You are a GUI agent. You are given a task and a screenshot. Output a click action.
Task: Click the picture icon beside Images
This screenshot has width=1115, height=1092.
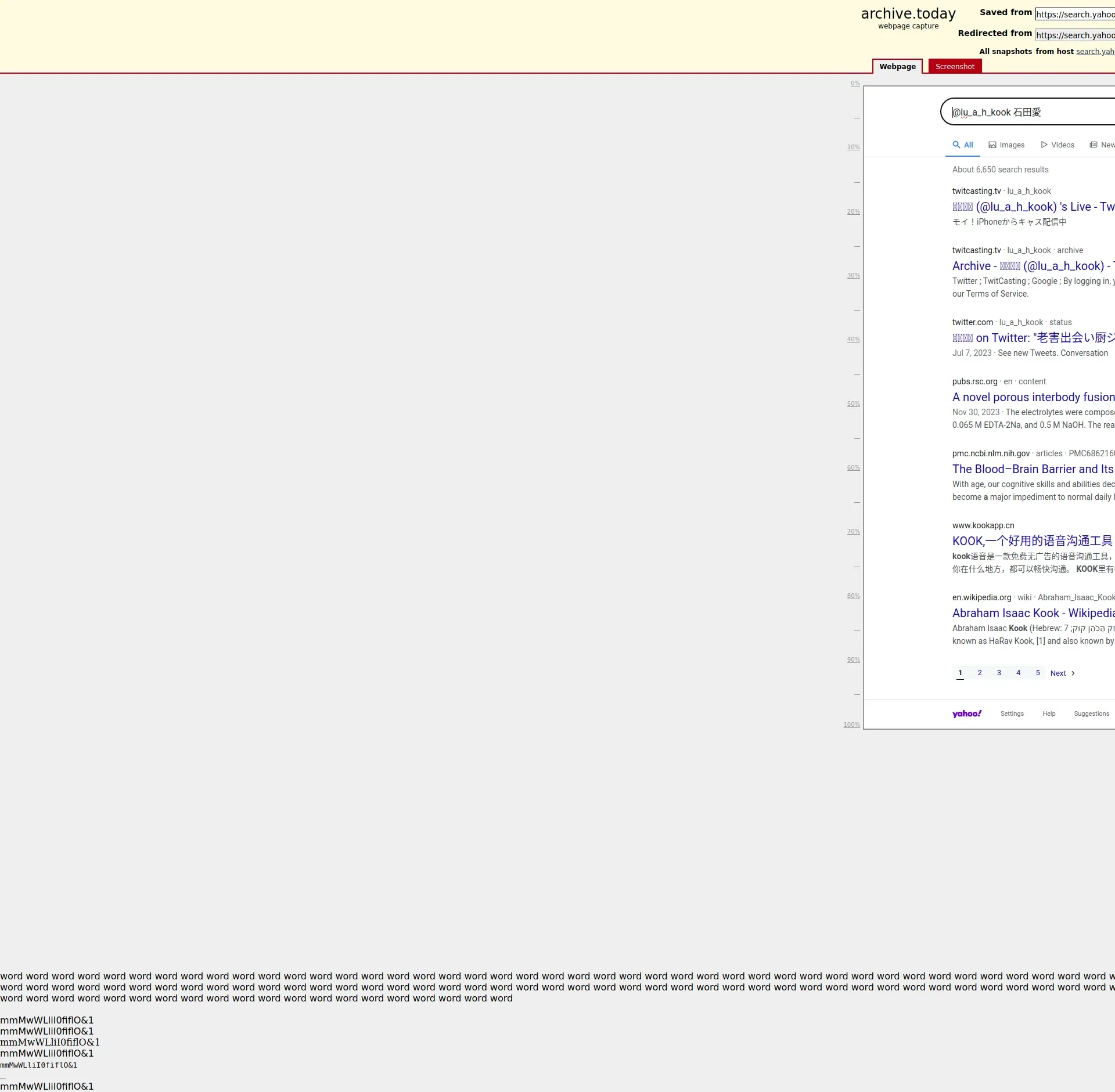992,145
